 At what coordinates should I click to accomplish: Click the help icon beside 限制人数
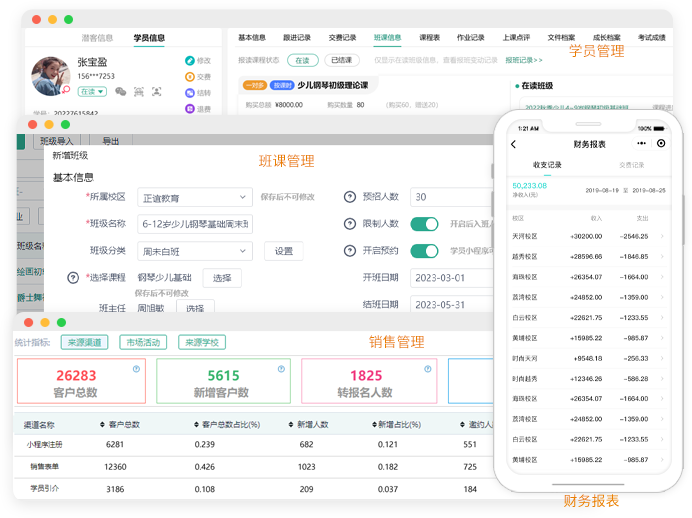[350, 224]
